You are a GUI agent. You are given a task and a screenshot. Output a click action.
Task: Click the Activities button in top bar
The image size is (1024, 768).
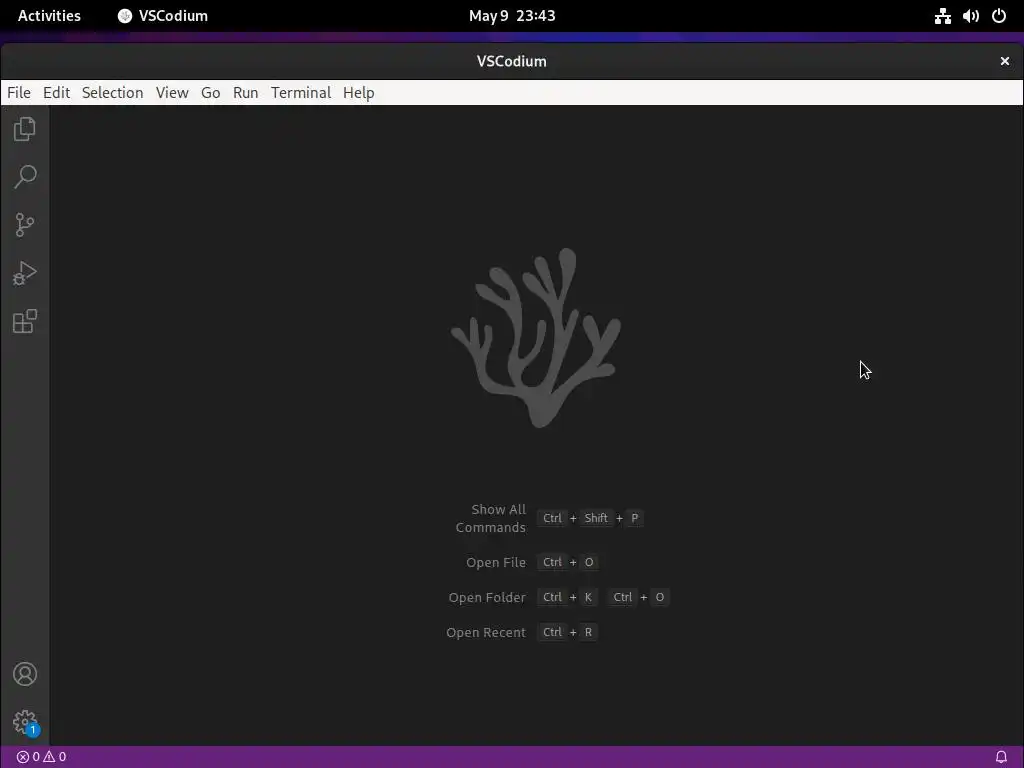coord(49,16)
